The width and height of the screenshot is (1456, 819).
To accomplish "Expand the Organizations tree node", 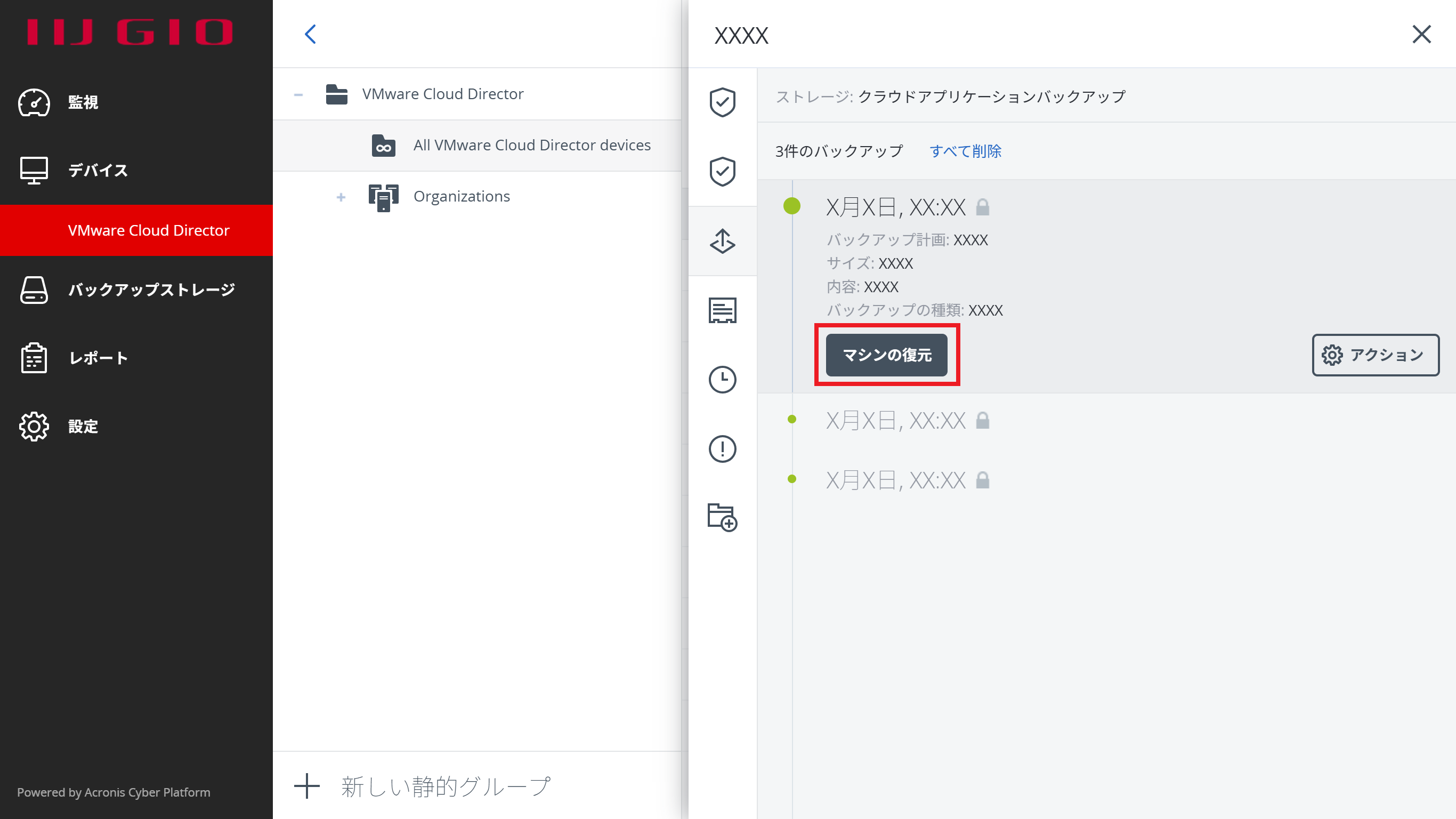I will pos(341,197).
